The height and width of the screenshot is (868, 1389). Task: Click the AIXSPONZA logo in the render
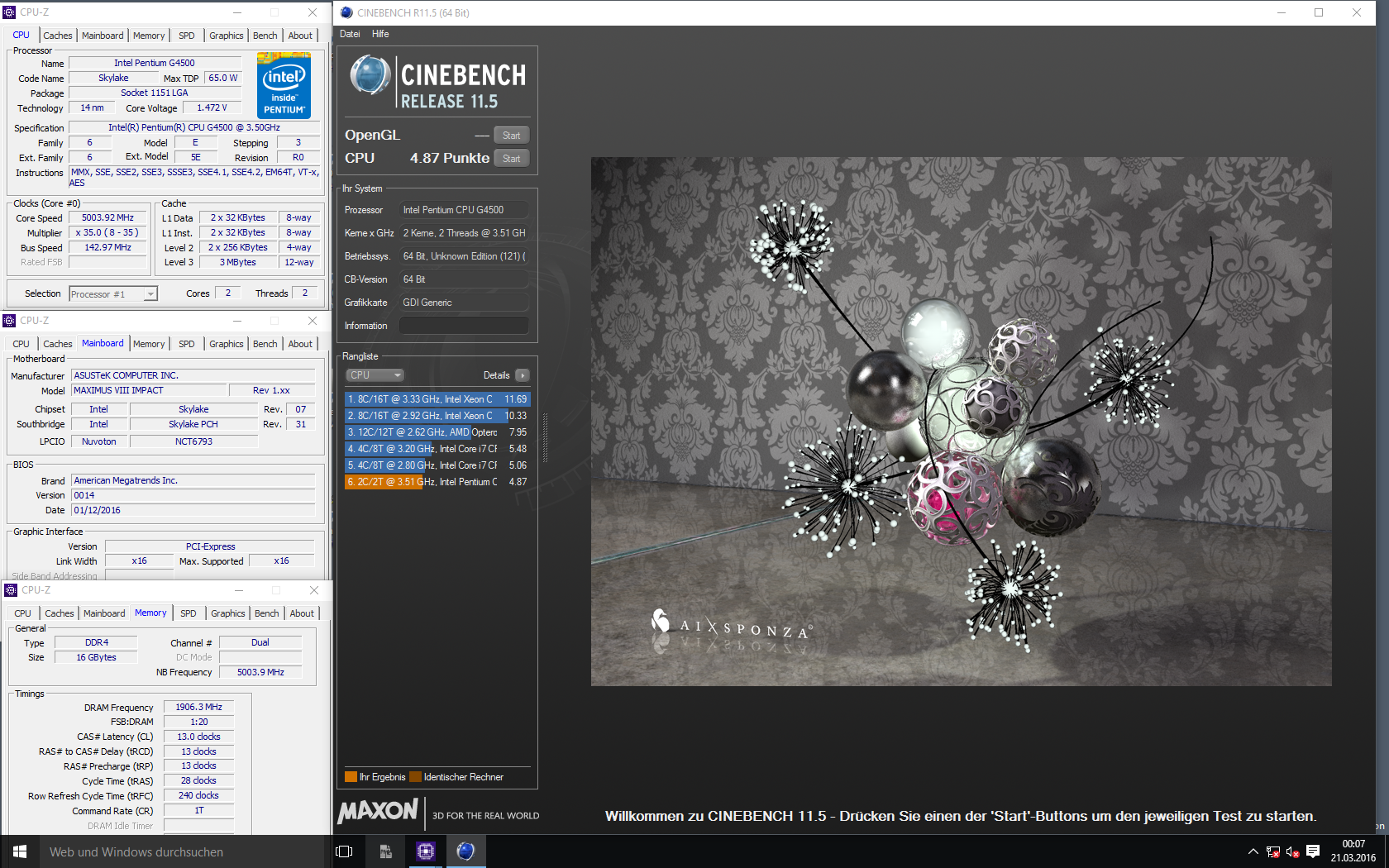731,627
